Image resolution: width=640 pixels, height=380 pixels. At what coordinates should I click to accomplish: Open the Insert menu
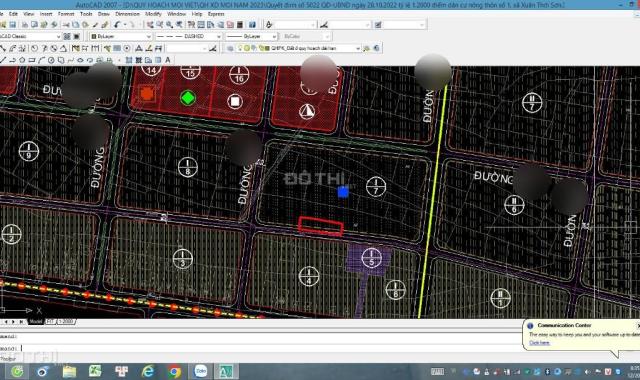pyautogui.click(x=46, y=14)
